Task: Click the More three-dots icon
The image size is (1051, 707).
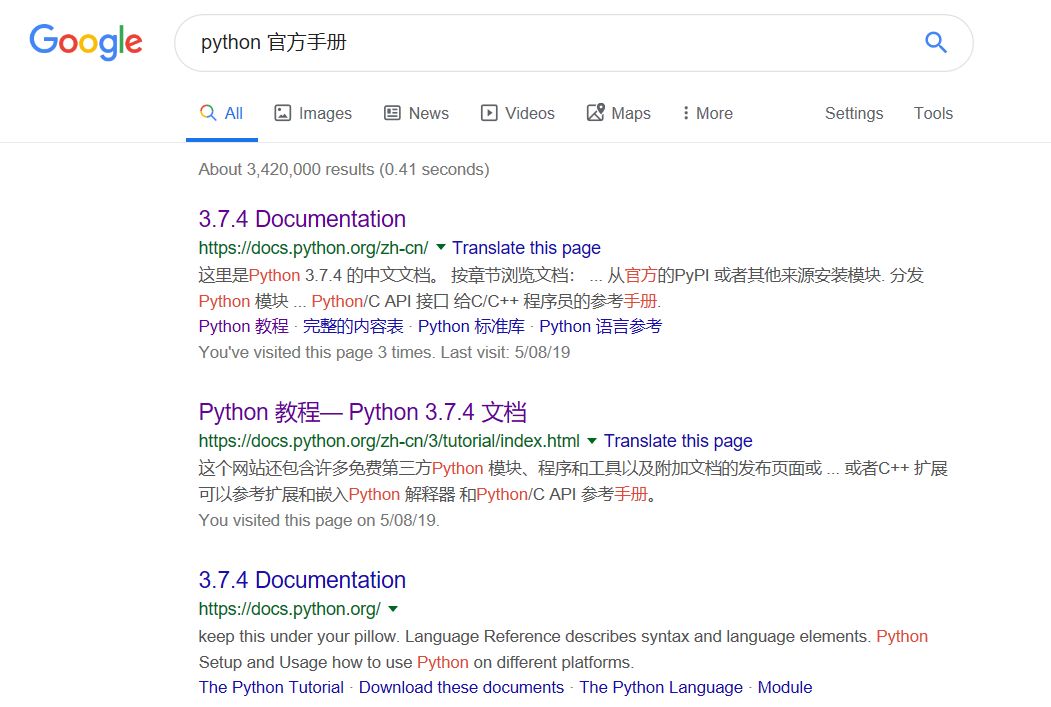Action: [686, 113]
